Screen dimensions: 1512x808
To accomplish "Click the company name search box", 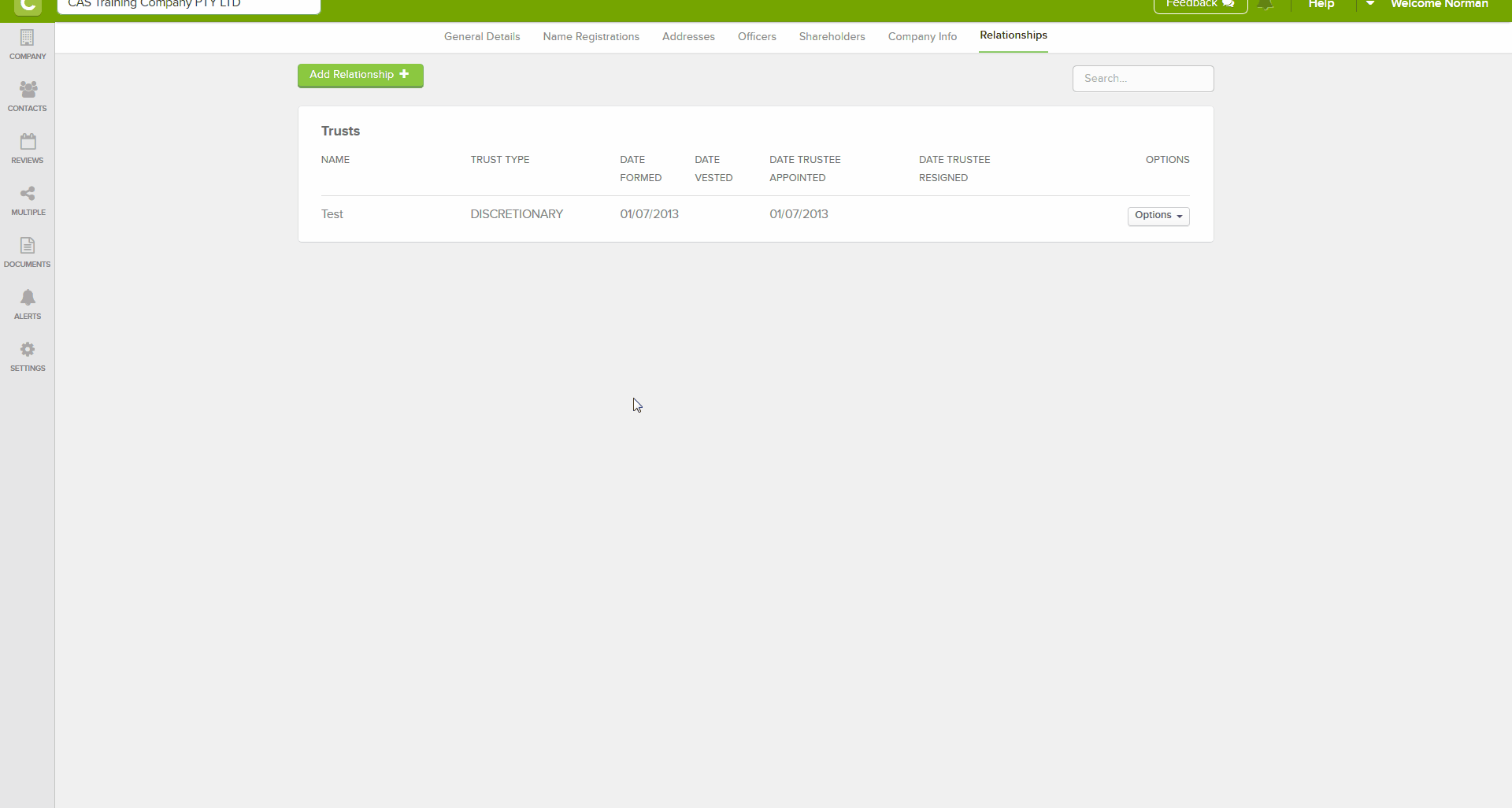I will click(189, 6).
